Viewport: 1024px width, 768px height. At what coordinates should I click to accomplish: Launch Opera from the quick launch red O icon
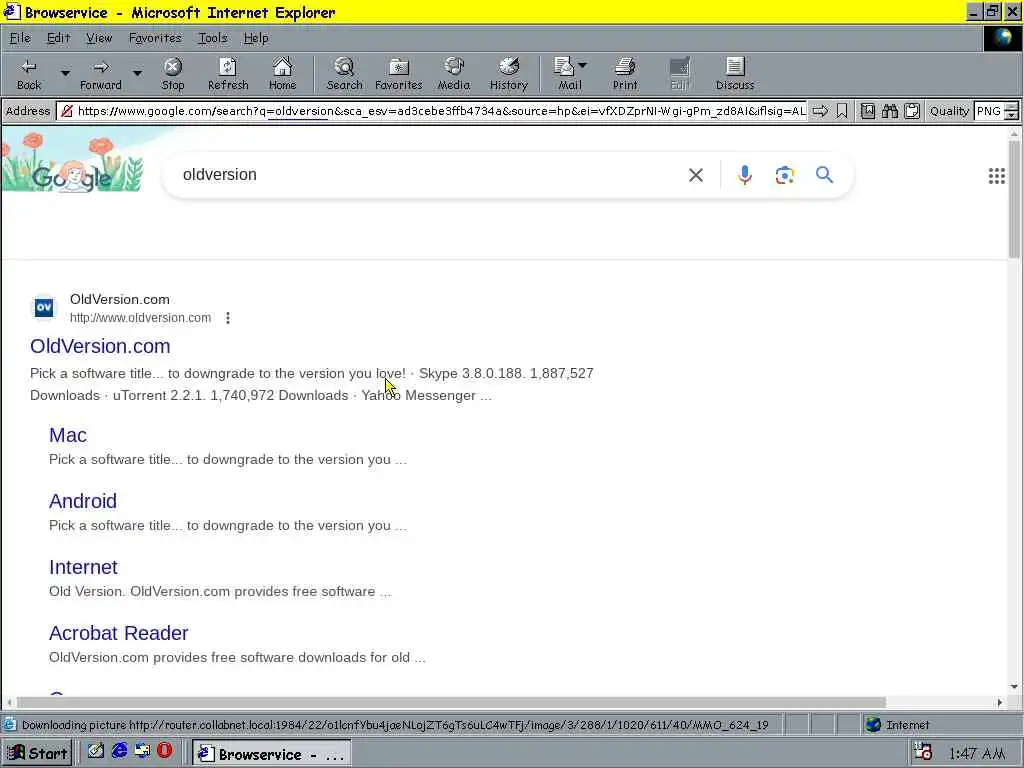165,751
